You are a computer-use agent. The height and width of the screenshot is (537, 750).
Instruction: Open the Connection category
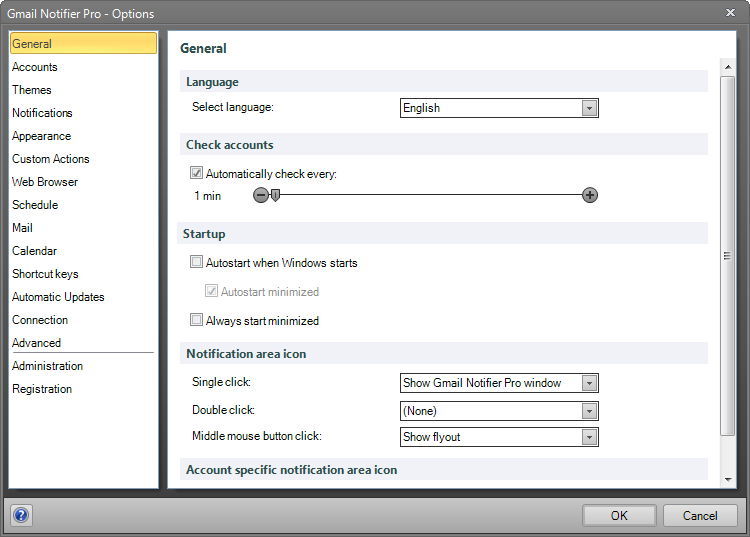pos(40,319)
